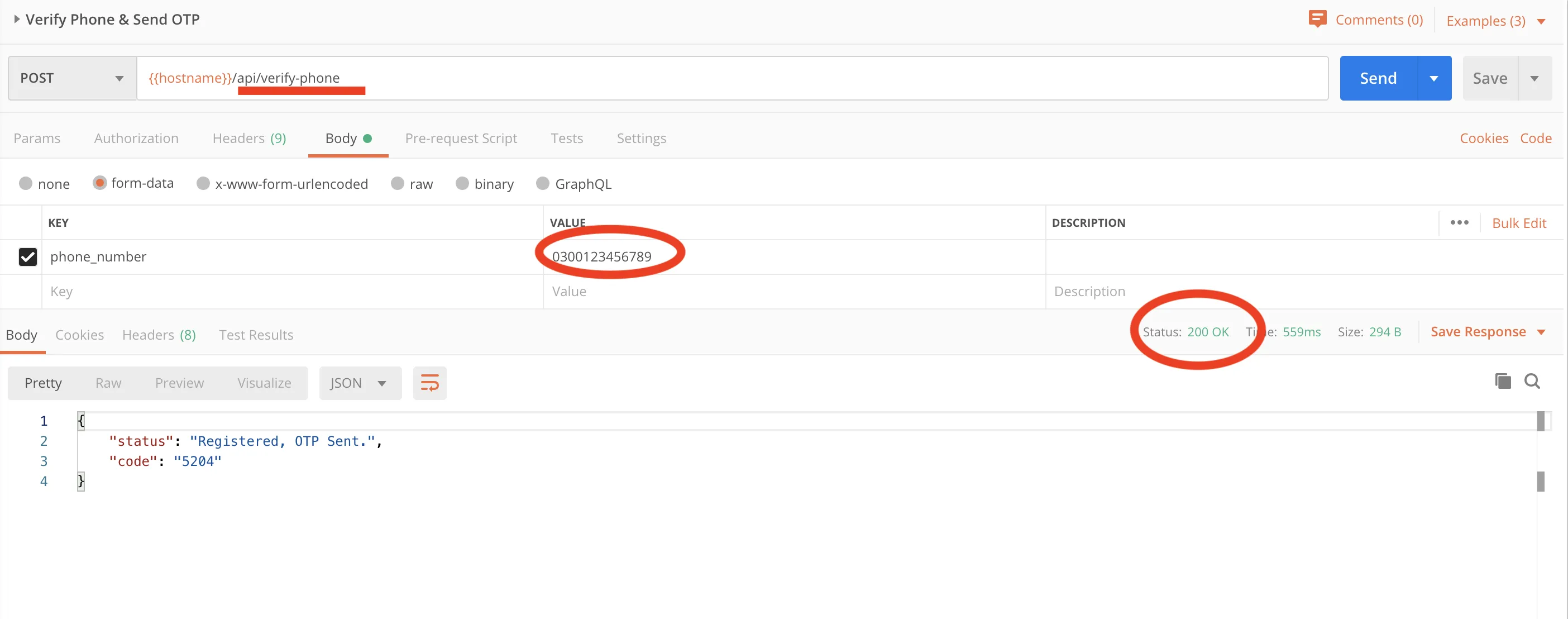Click the blue Send button
1568x619 pixels.
(x=1378, y=79)
